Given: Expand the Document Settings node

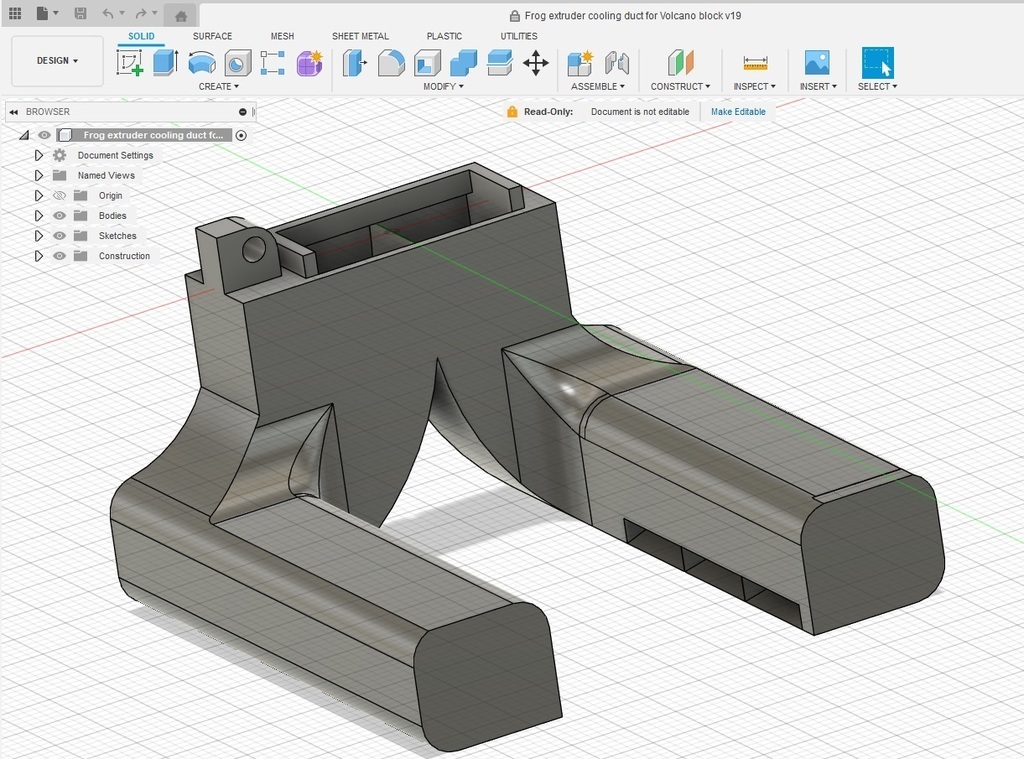Looking at the screenshot, I should [x=39, y=156].
